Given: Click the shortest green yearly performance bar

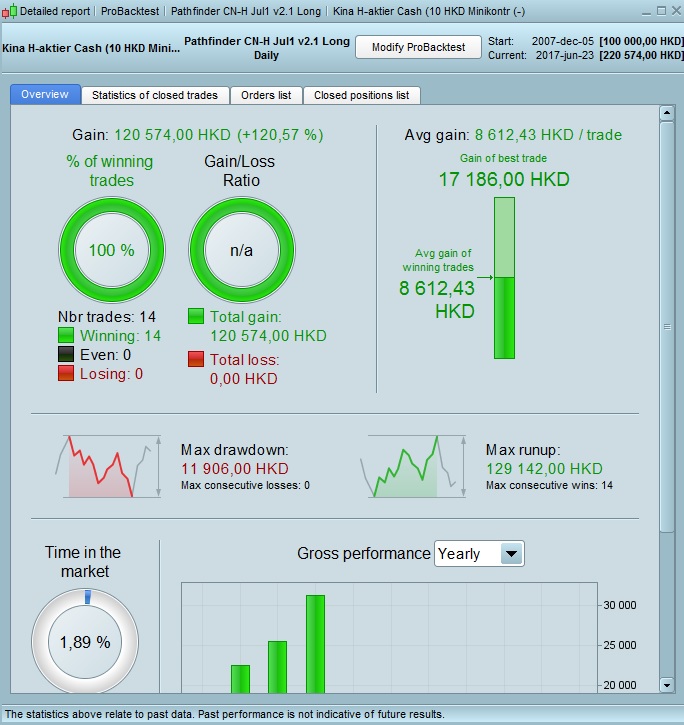Looking at the screenshot, I should coord(240,679).
